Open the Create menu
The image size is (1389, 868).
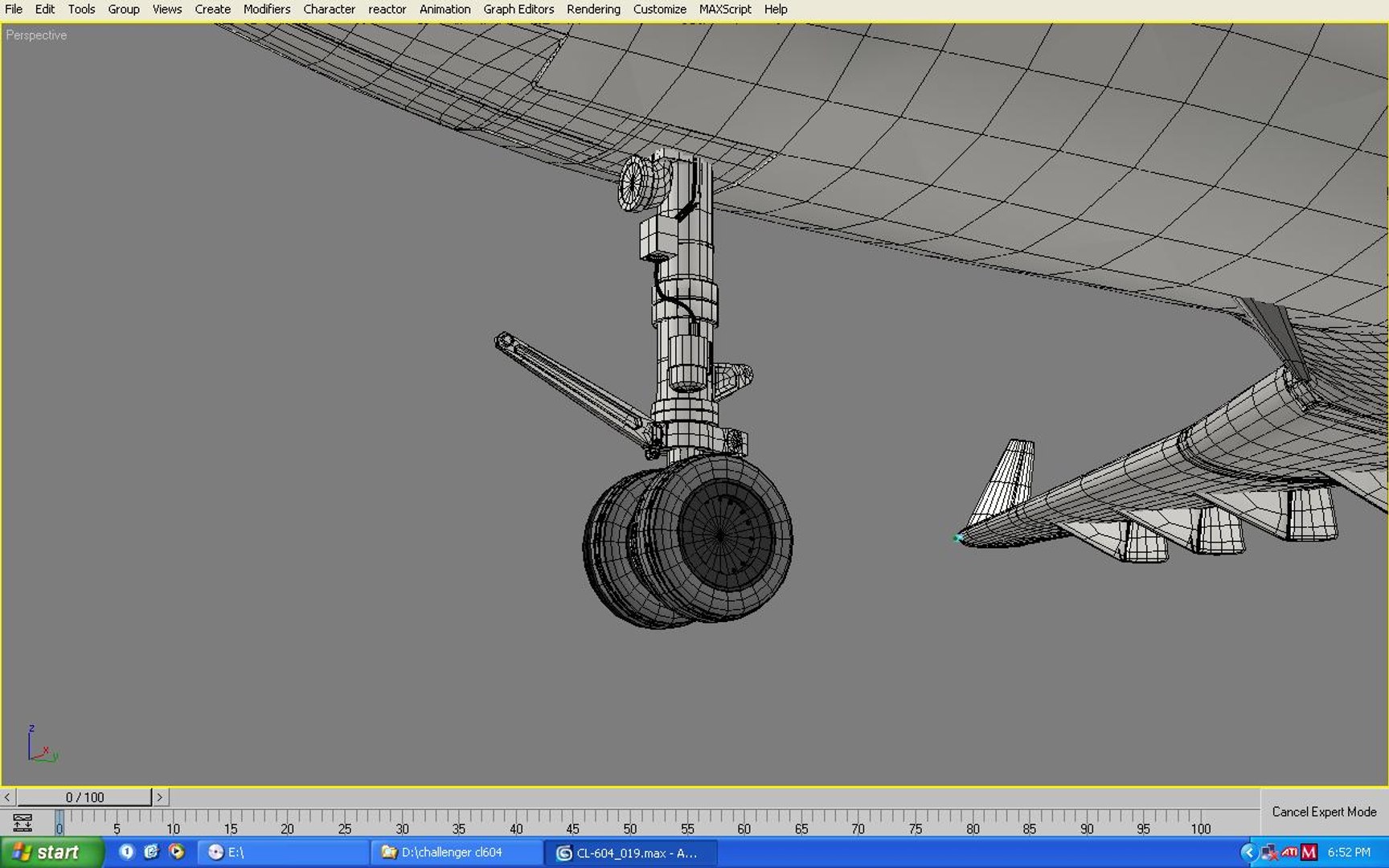pos(212,9)
